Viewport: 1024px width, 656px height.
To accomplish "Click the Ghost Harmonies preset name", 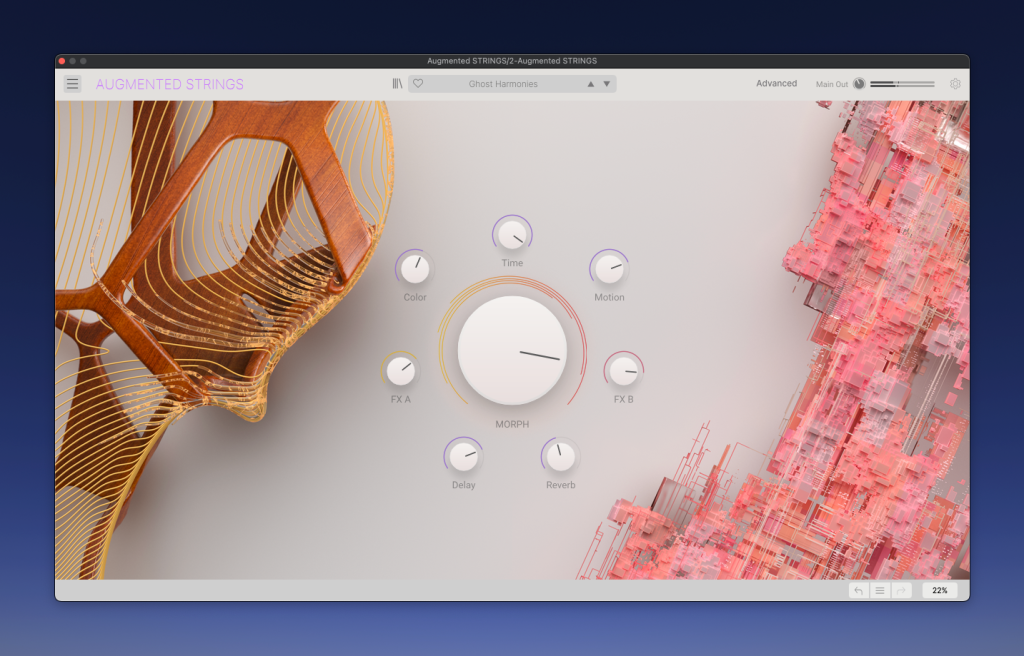I will [x=503, y=84].
